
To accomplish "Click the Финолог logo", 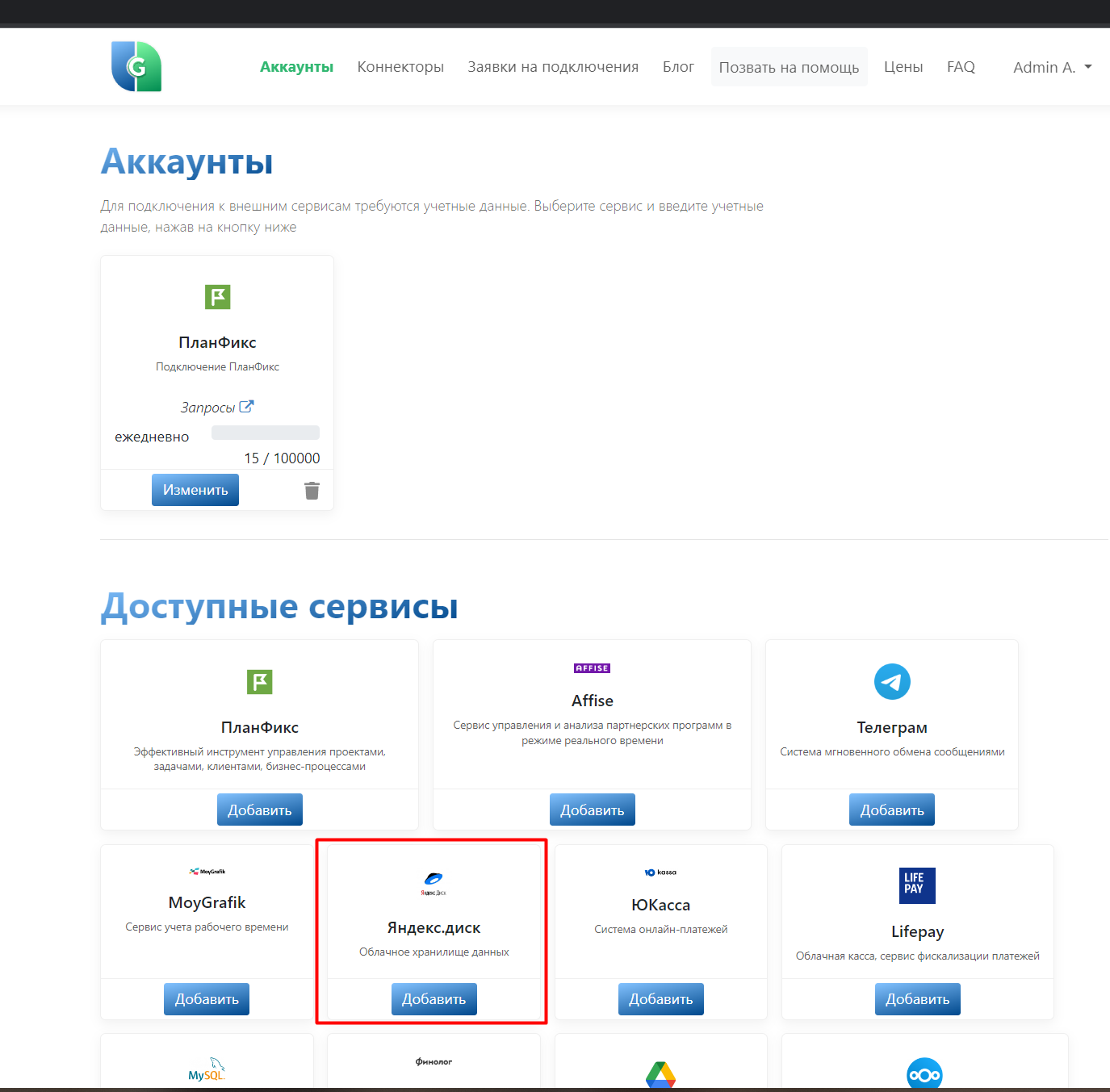I will tap(434, 1062).
